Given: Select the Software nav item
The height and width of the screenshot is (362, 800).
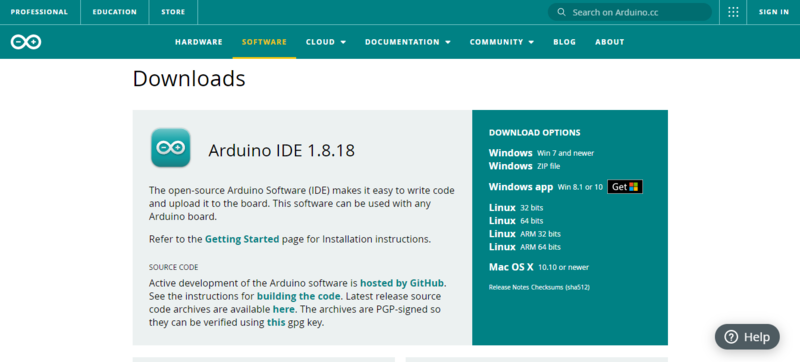Looking at the screenshot, I should coord(264,42).
